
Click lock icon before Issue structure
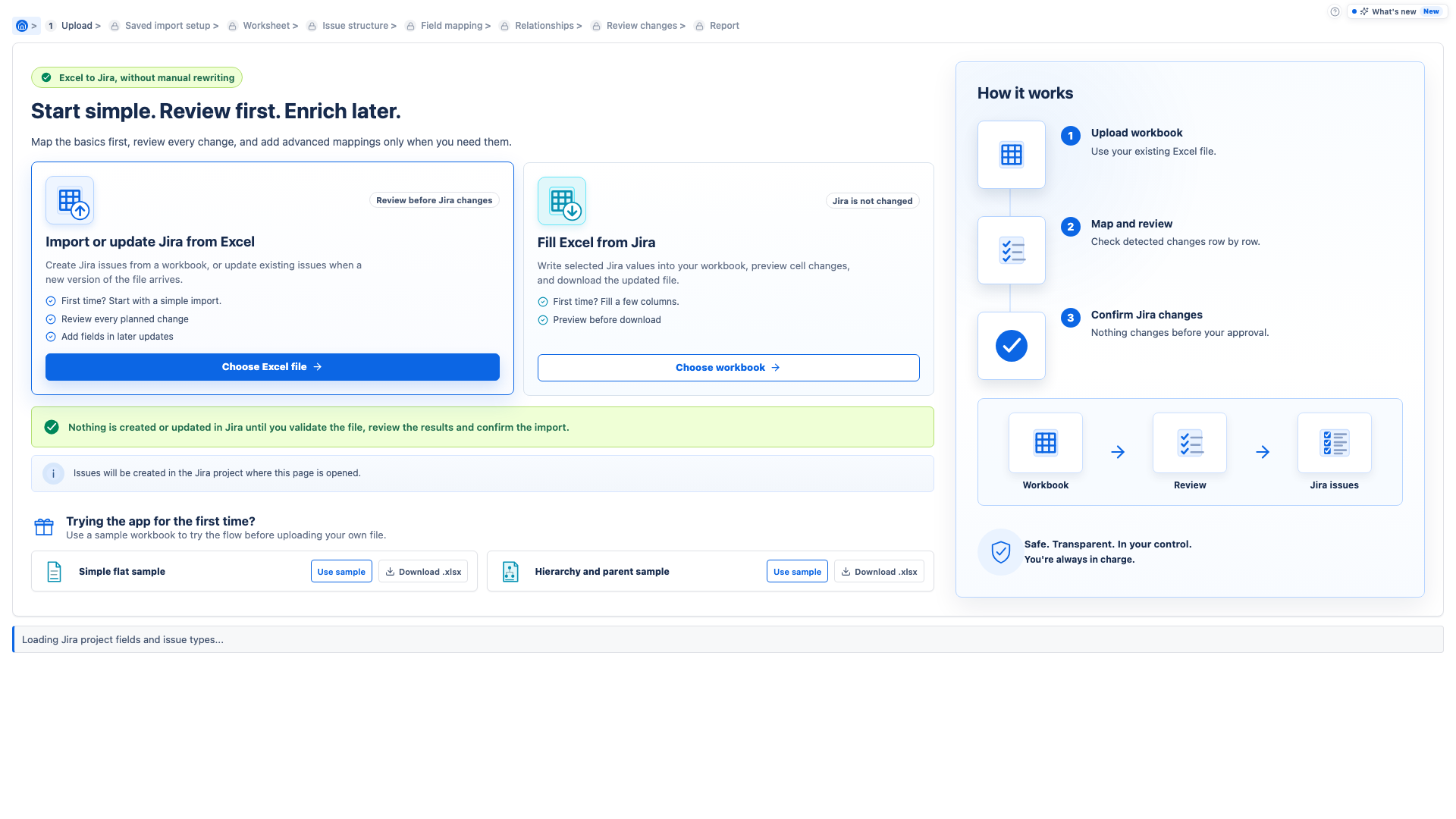click(312, 27)
